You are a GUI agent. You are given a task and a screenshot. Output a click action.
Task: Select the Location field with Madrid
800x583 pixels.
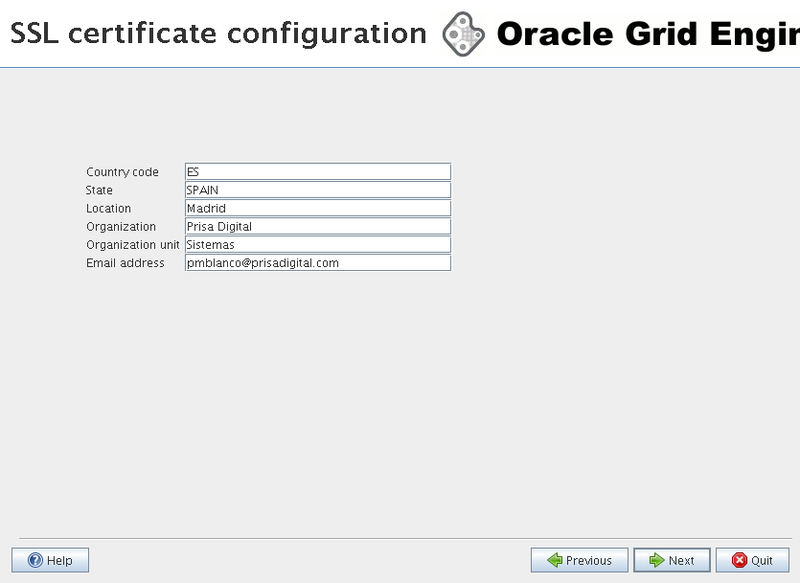[318, 208]
